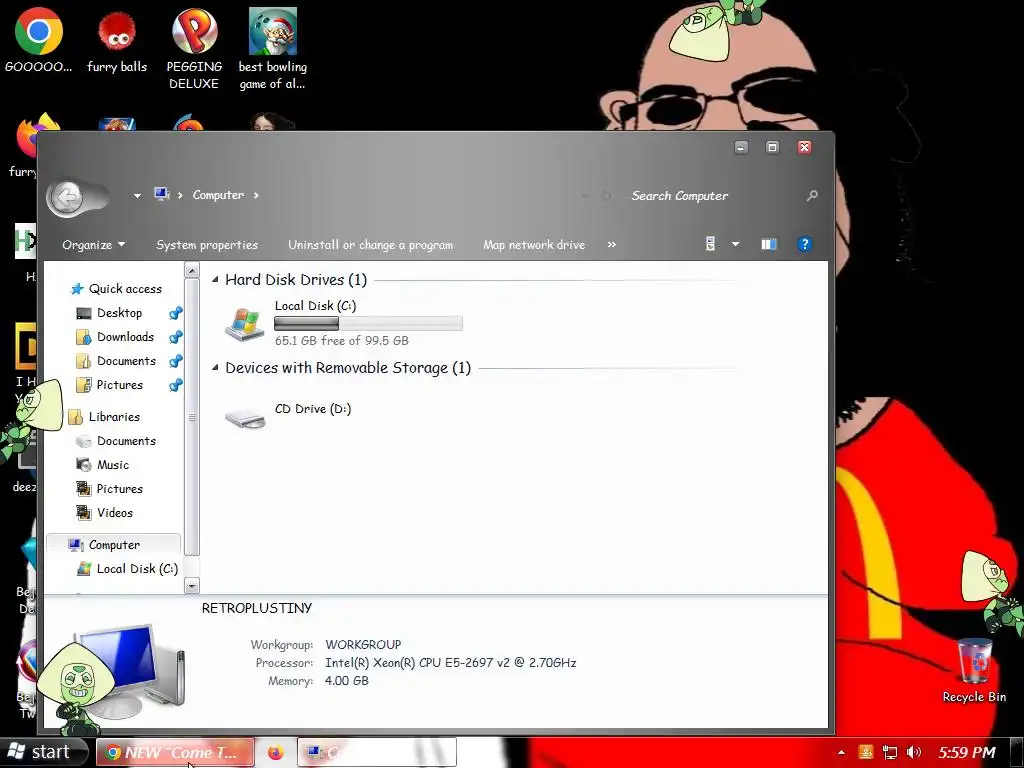Open the start menu
1024x768 pixels.
(x=43, y=752)
